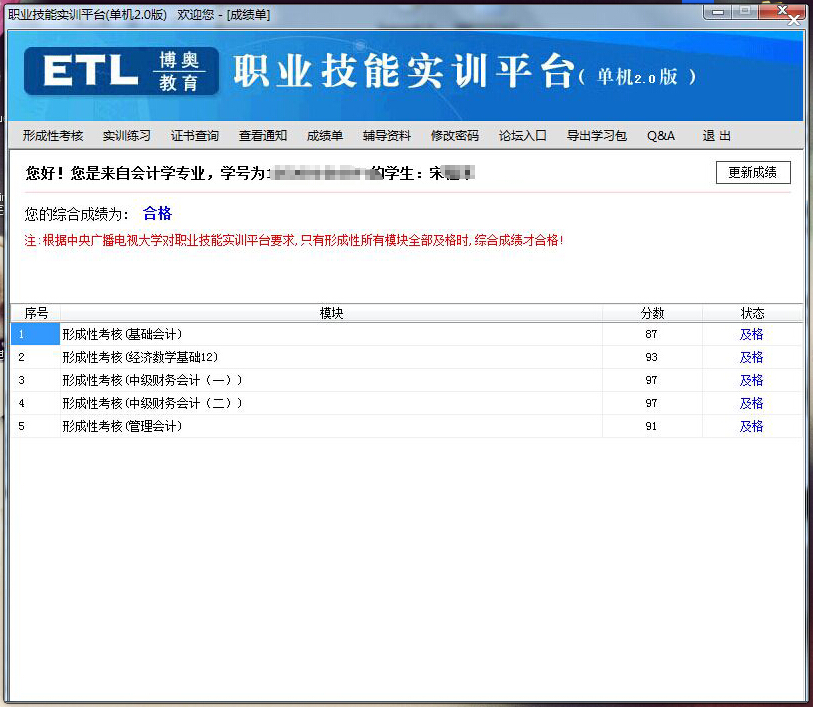Click score 97 for 中级财务会计(一)
813x707 pixels.
click(651, 380)
